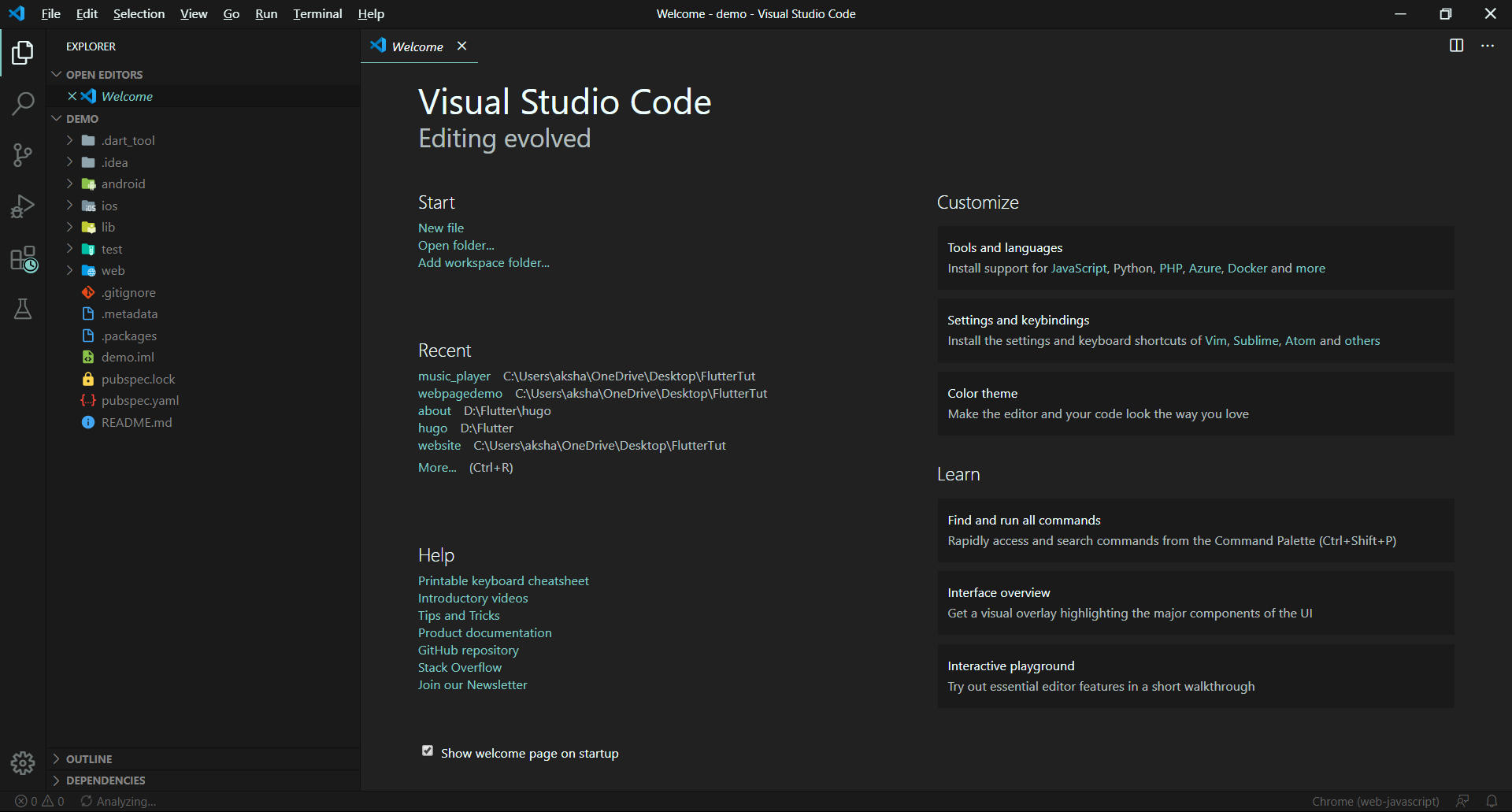Click the split editor right icon
Viewport: 1512px width, 812px height.
pos(1457,46)
